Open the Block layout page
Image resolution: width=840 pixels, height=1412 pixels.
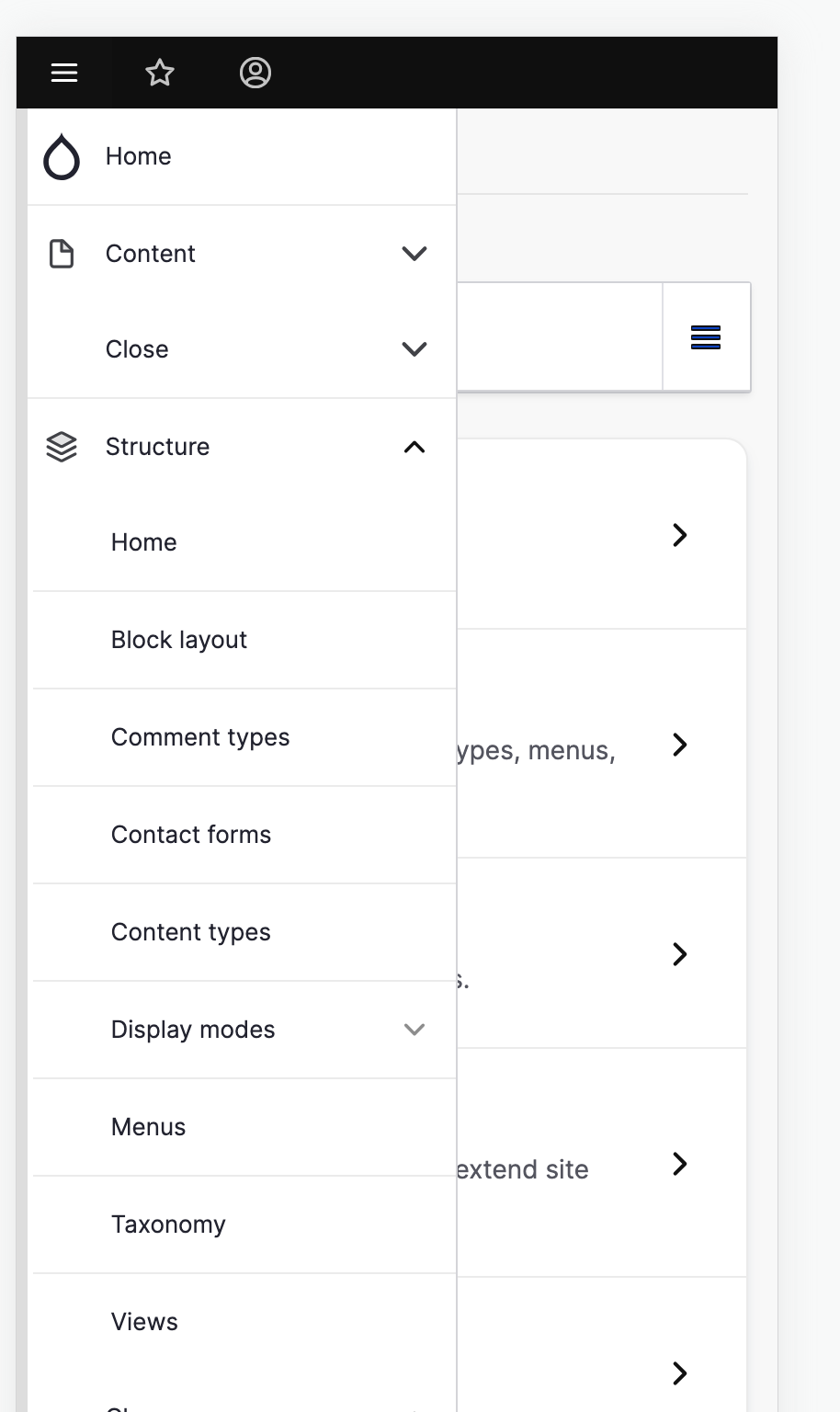(179, 640)
